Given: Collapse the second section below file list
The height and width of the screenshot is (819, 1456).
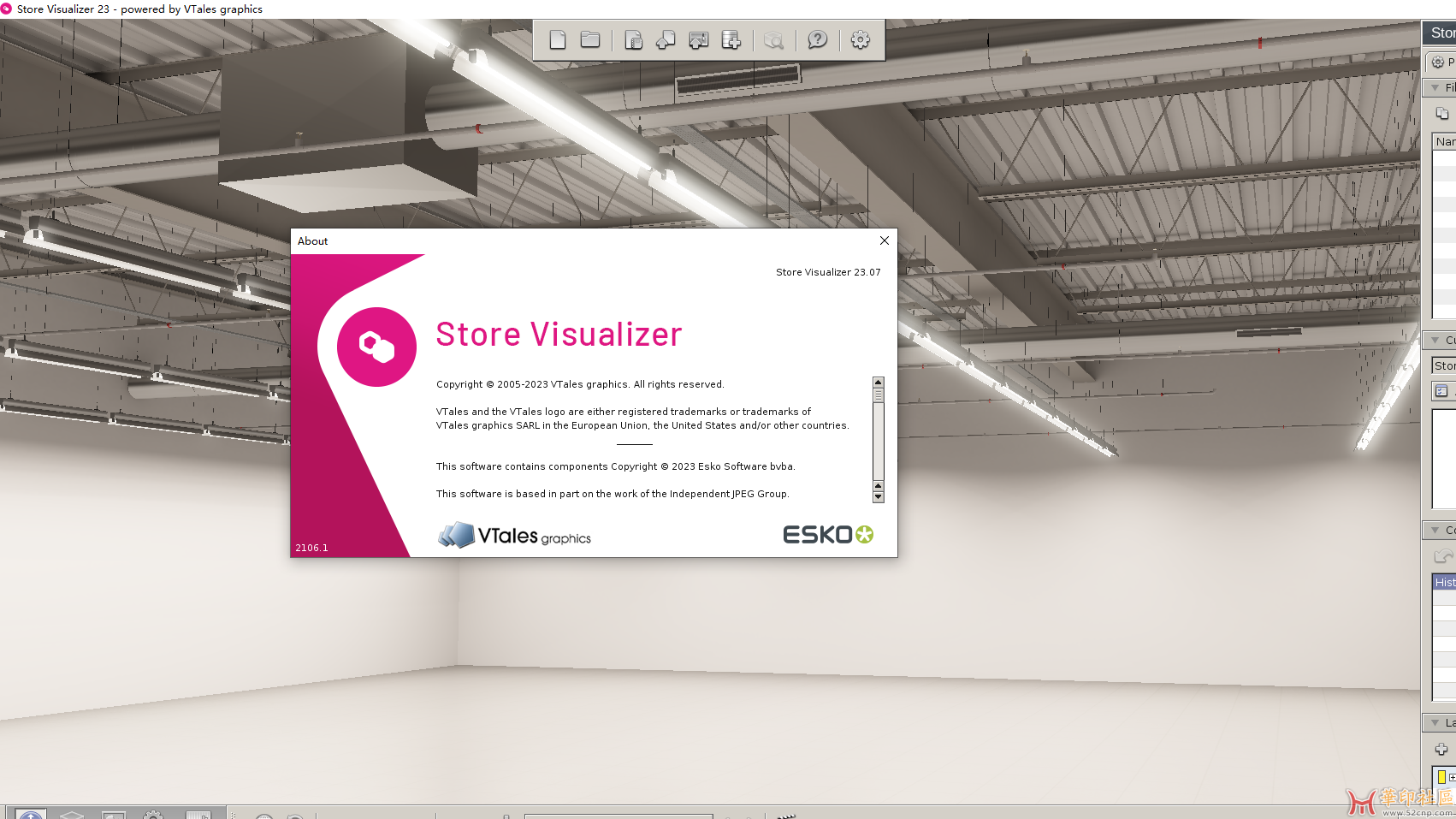Looking at the screenshot, I should tap(1435, 341).
